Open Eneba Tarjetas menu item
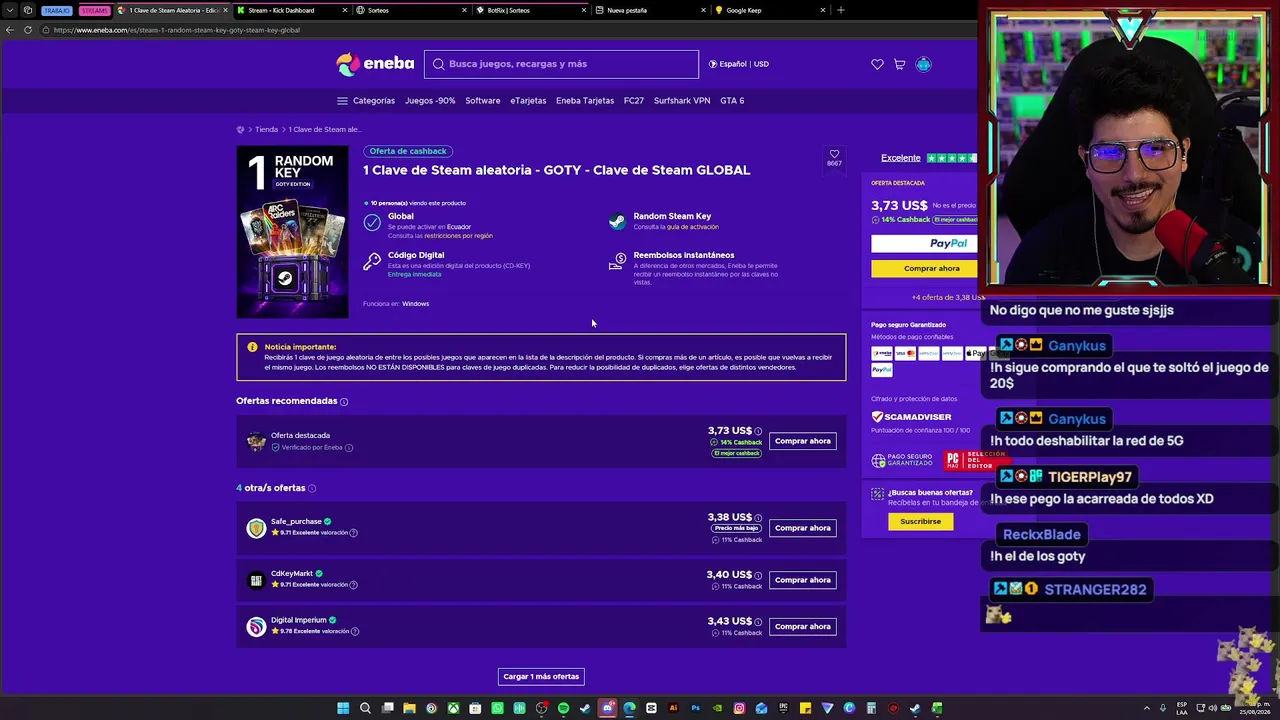This screenshot has width=1280, height=720. click(x=585, y=101)
